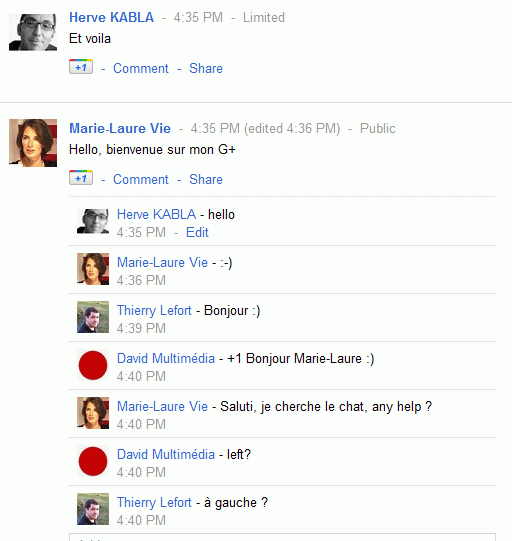This screenshot has width=512, height=541.
Task: Comment on the 'Hello, bienvenue' post
Action: point(141,179)
